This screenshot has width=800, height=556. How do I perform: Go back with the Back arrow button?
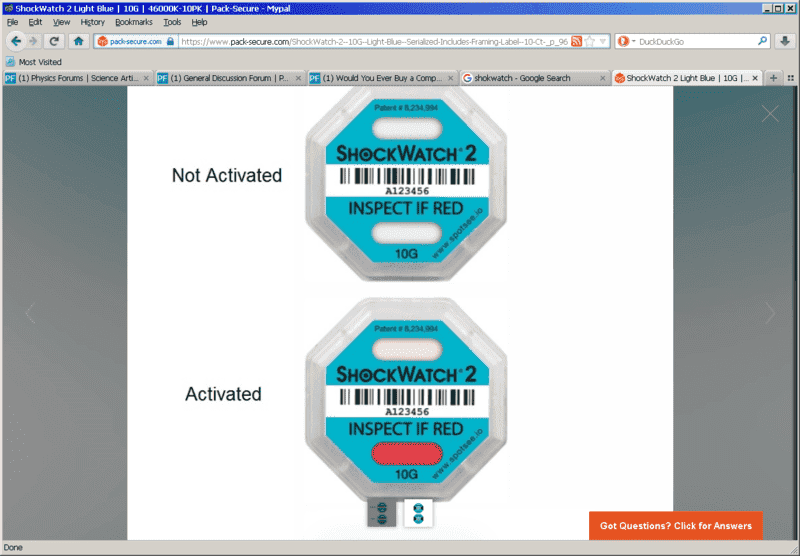click(16, 41)
